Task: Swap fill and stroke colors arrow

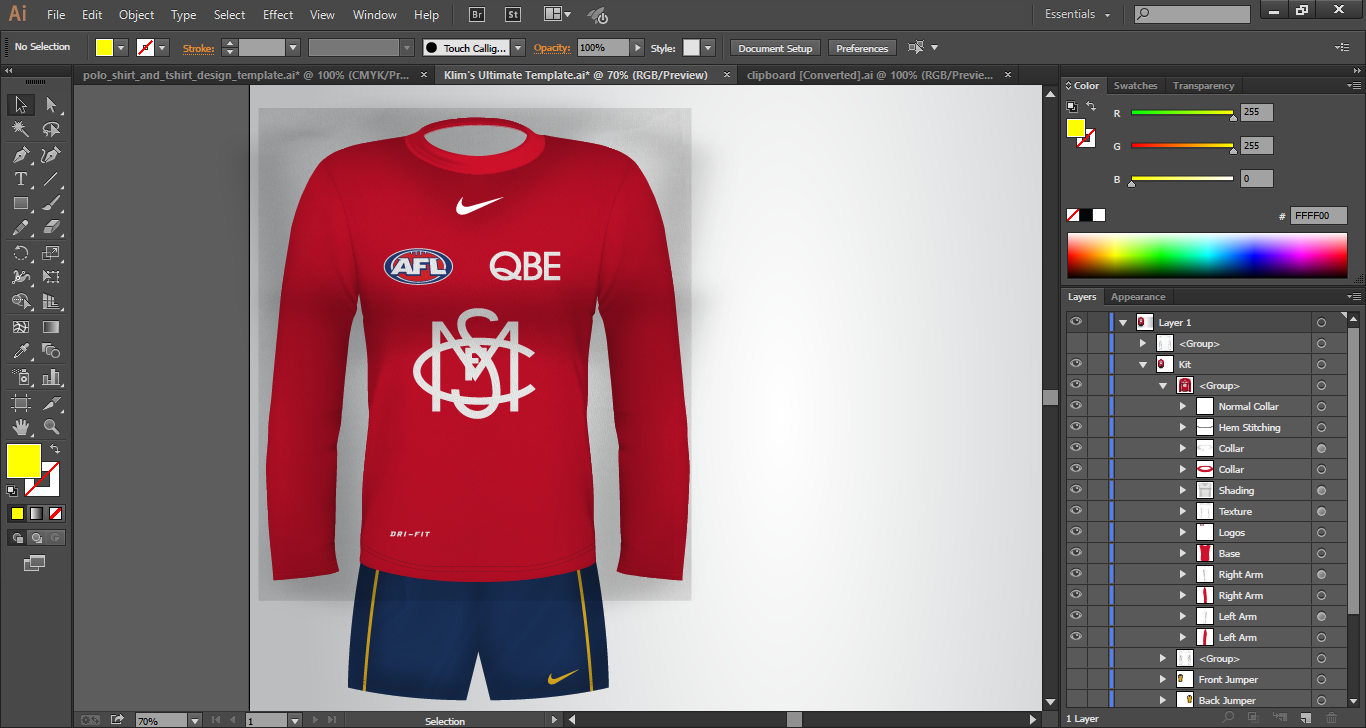Action: point(55,449)
